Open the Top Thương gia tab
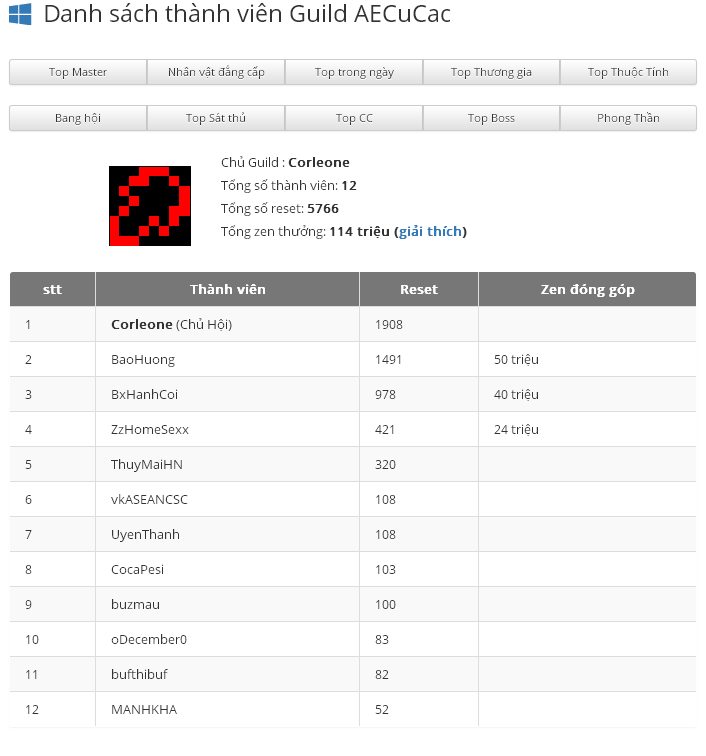This screenshot has height=756, width=706. 491,72
